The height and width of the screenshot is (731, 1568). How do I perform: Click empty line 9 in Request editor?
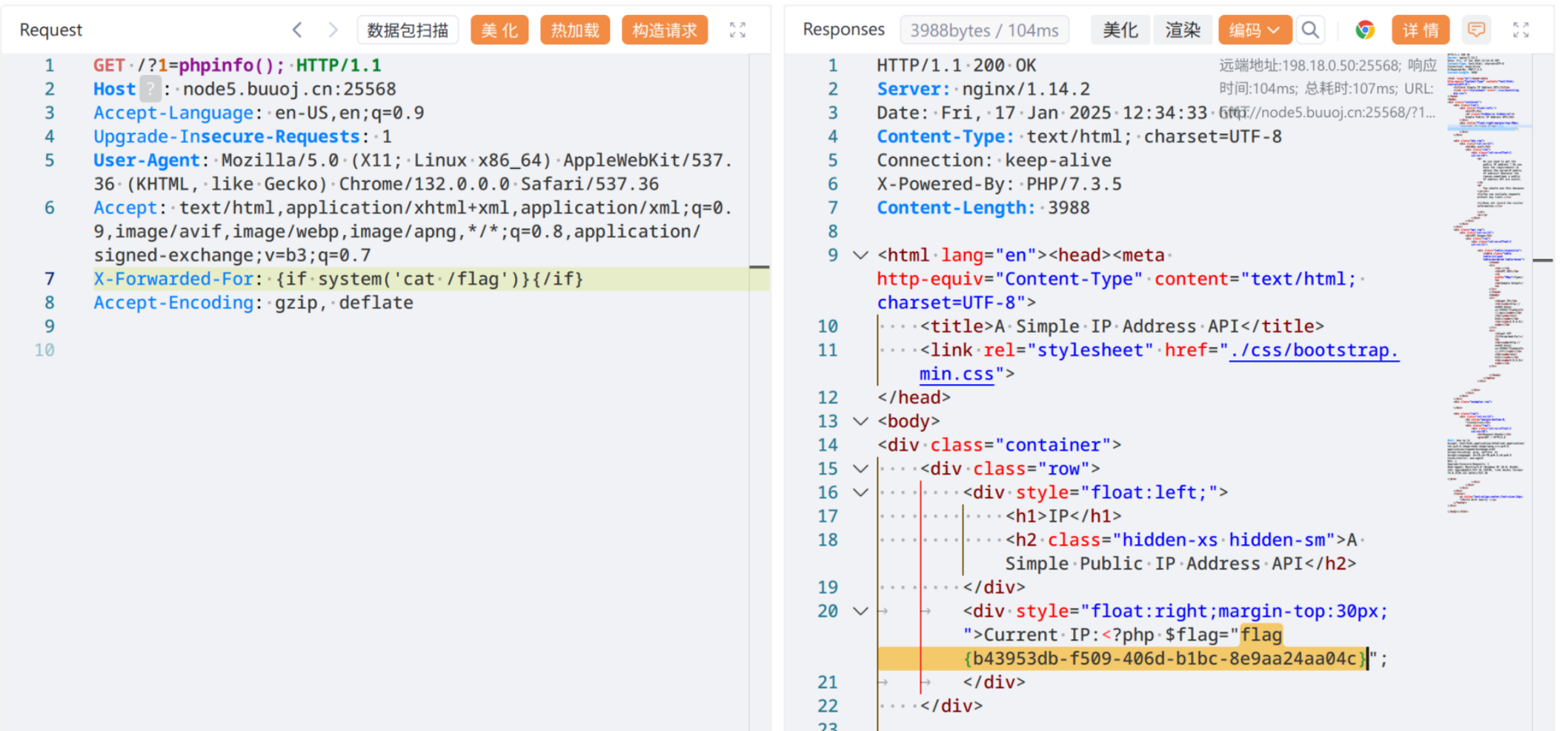[421, 326]
